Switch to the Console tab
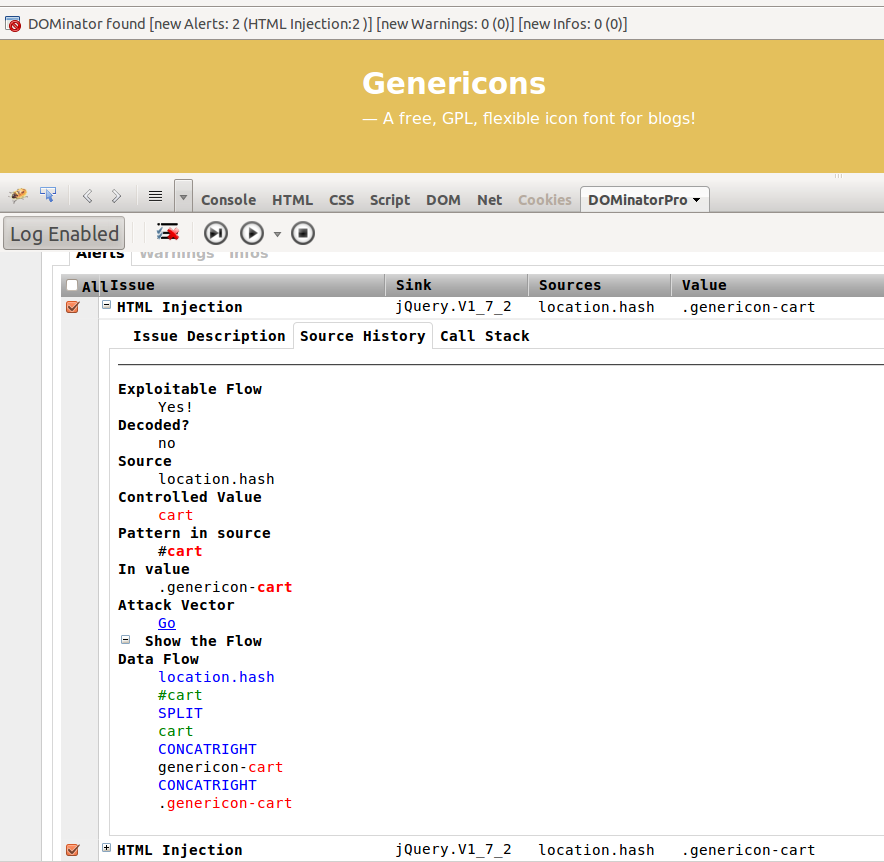The width and height of the screenshot is (884, 862). (228, 200)
